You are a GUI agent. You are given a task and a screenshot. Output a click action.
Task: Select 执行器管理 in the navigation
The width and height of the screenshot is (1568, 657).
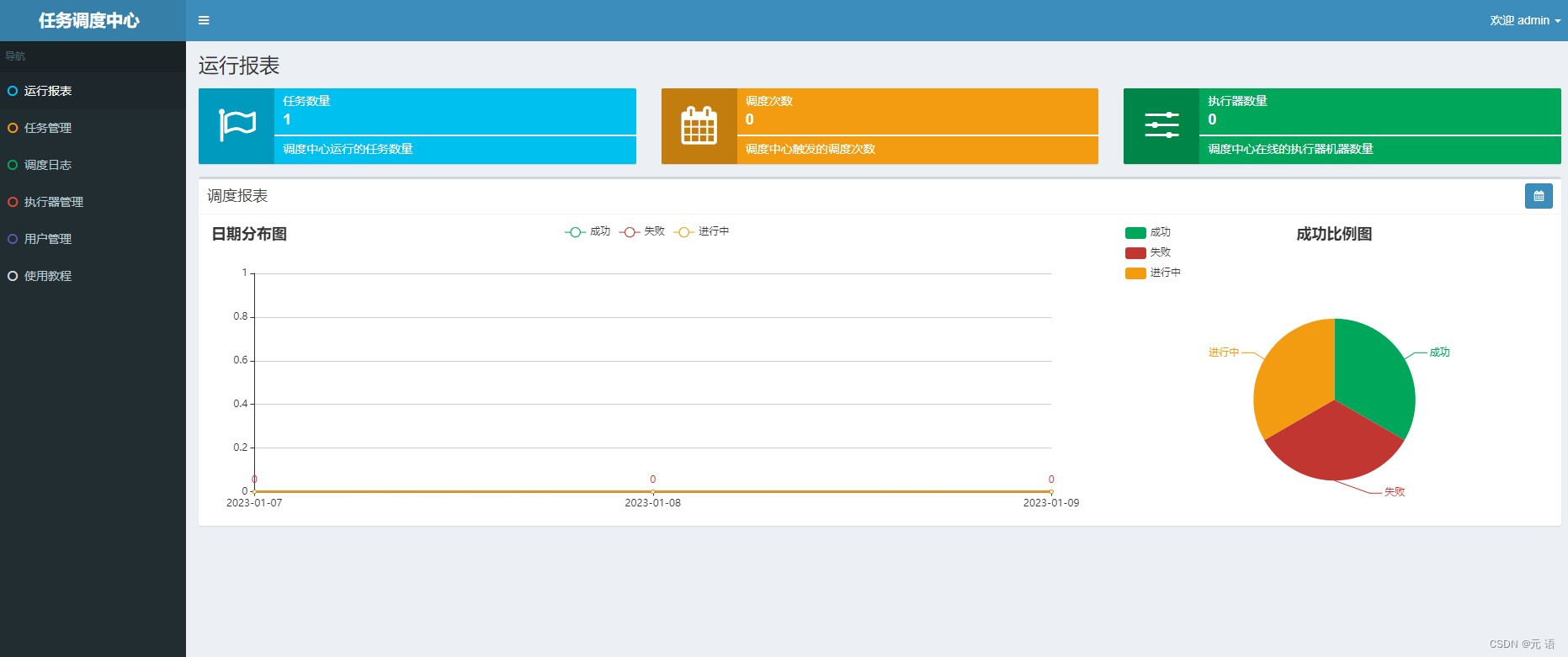93,202
